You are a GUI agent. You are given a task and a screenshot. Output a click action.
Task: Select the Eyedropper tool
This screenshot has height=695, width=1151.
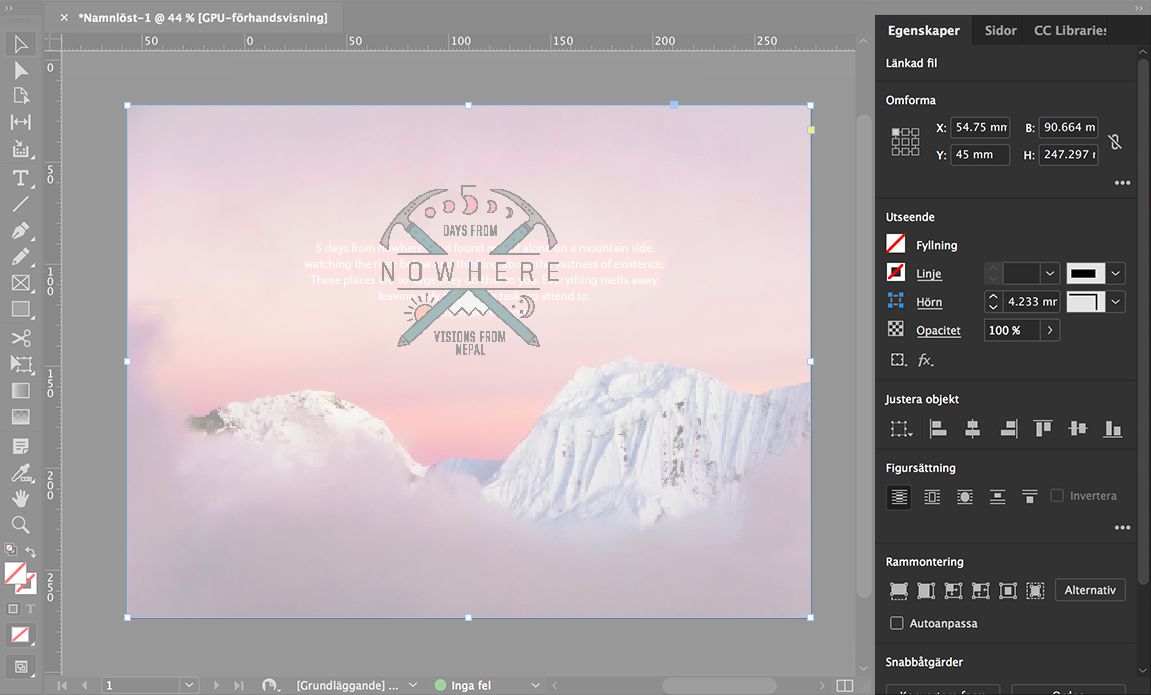[x=21, y=473]
